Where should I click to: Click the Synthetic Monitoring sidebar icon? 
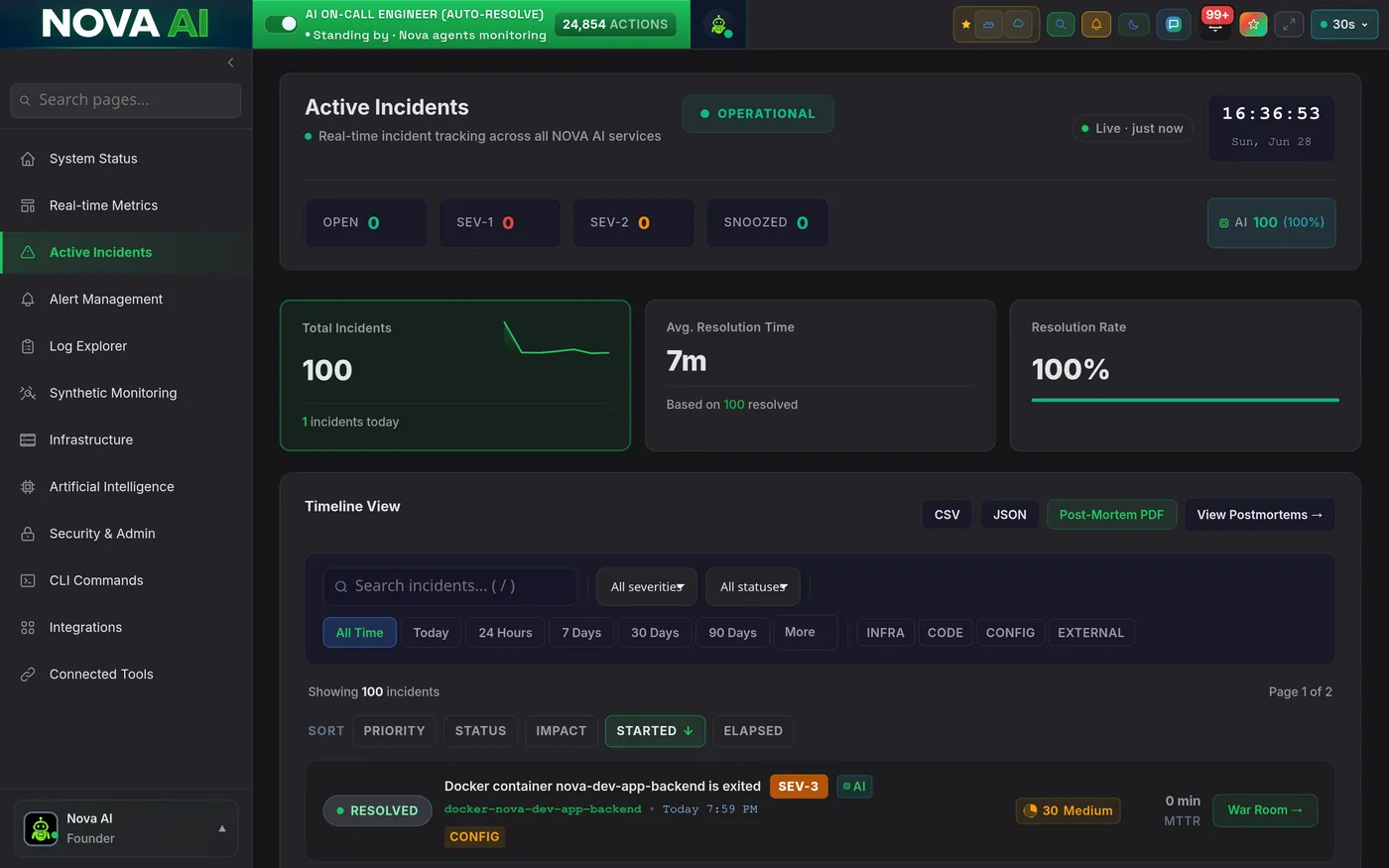[28, 393]
